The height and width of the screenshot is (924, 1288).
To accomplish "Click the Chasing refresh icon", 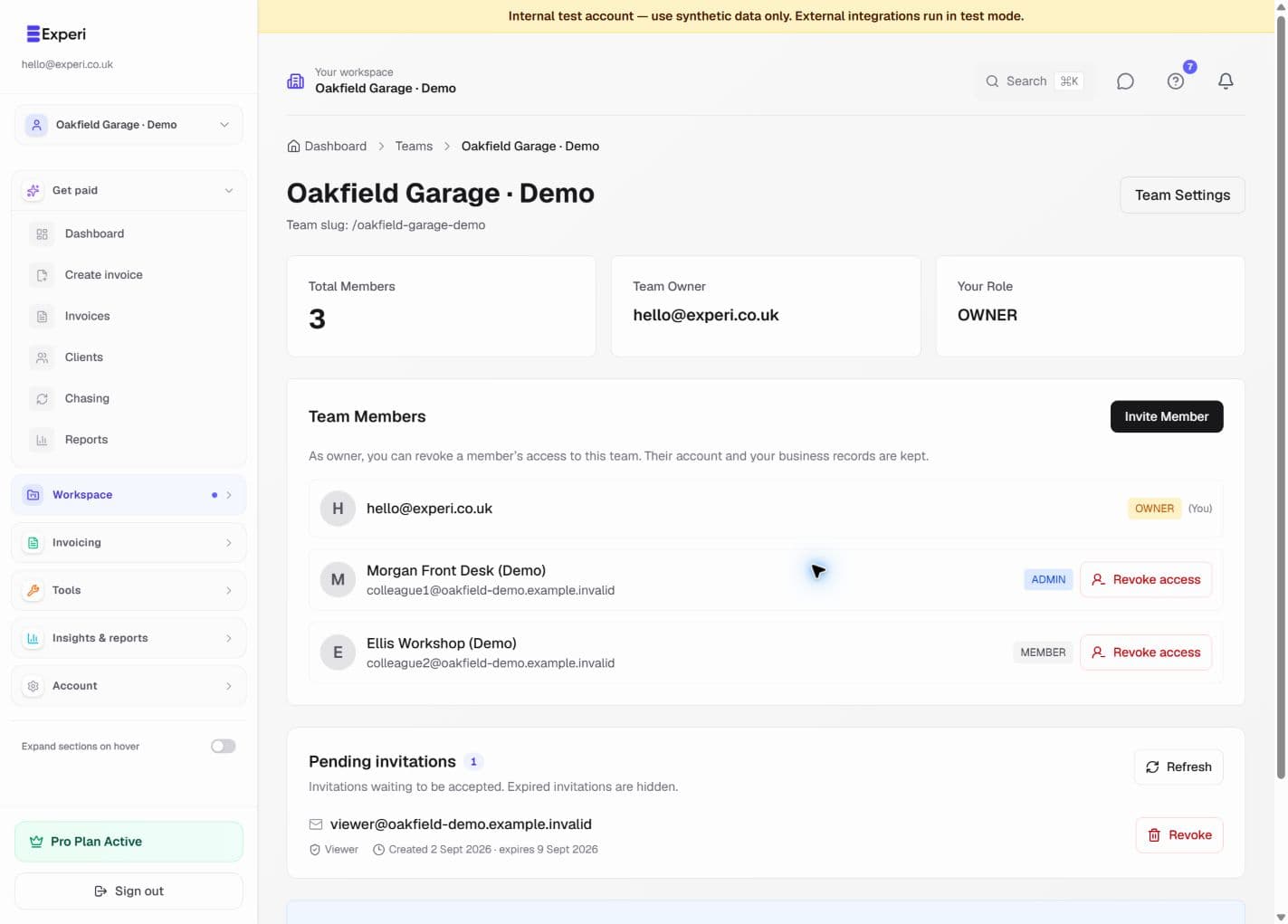I will click(x=42, y=399).
